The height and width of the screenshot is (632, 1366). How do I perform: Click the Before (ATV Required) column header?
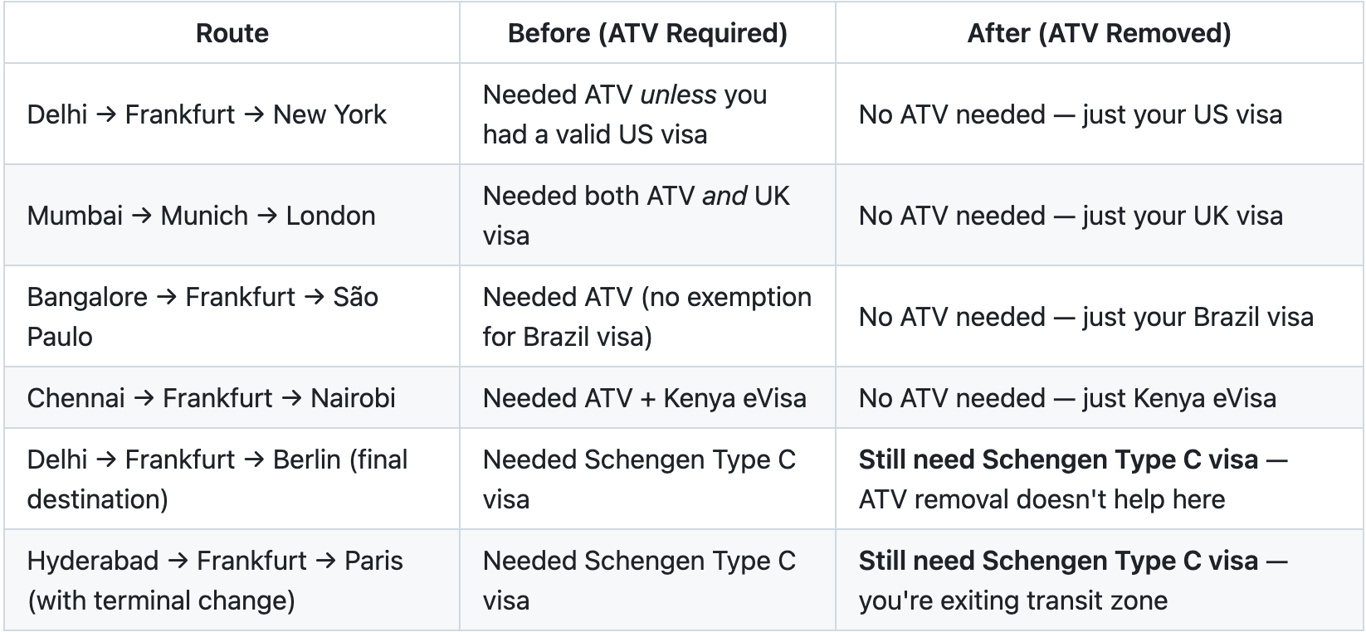coord(647,33)
